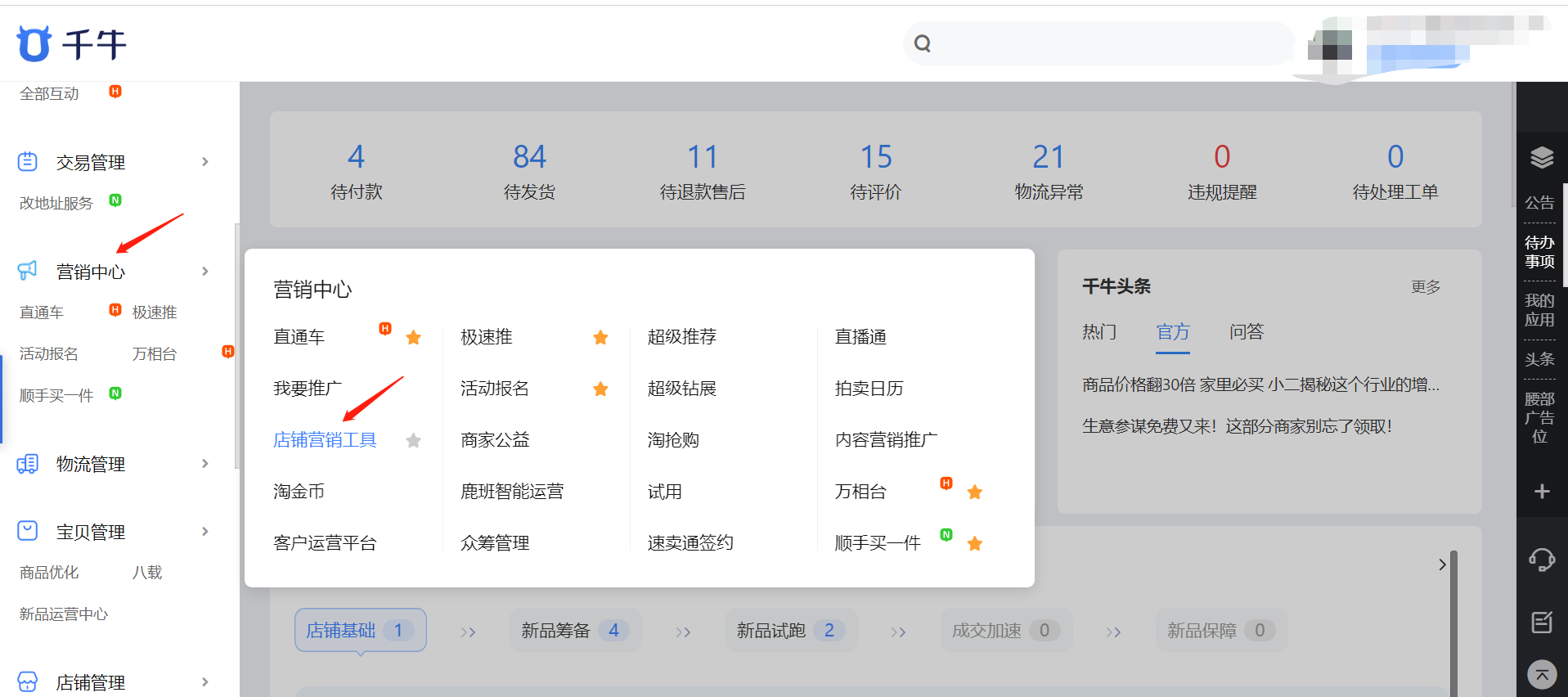Click 腰部广告位 in the right bar
Image resolution: width=1568 pixels, height=697 pixels.
[1539, 417]
